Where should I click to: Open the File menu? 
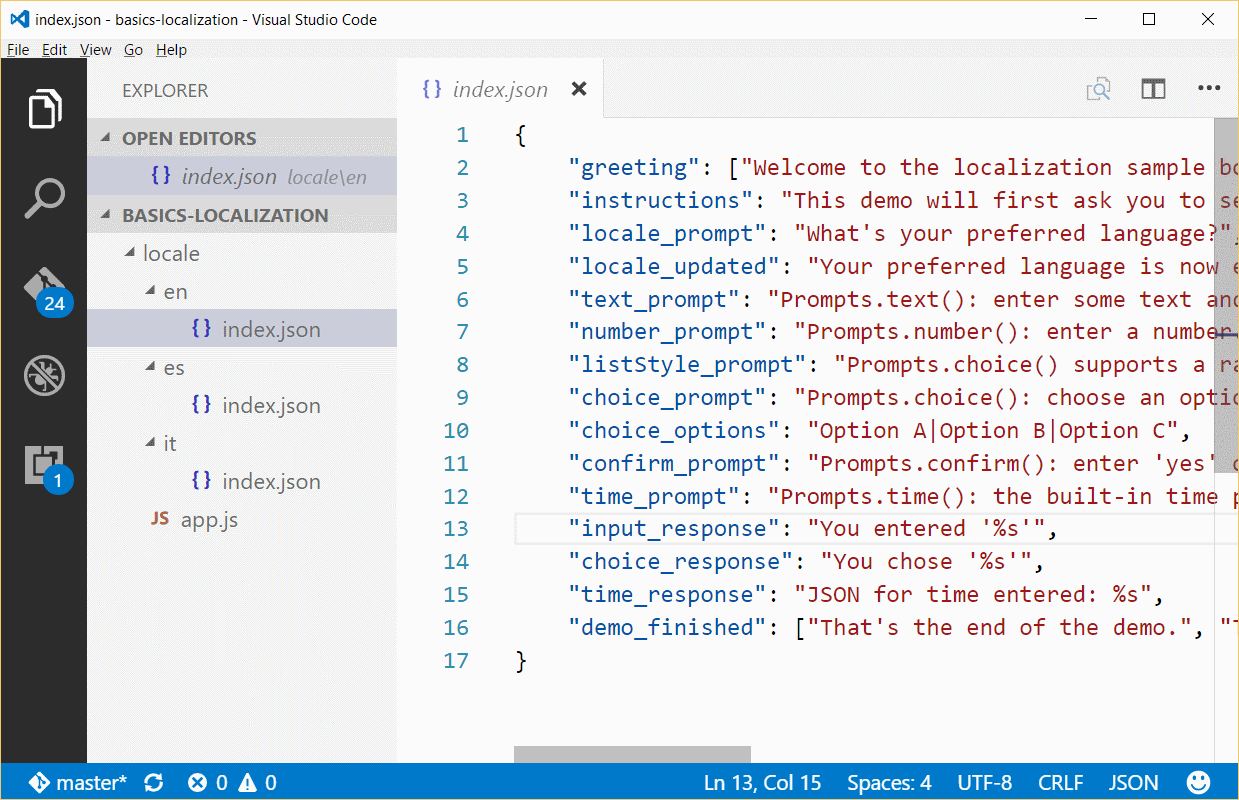pyautogui.click(x=18, y=50)
